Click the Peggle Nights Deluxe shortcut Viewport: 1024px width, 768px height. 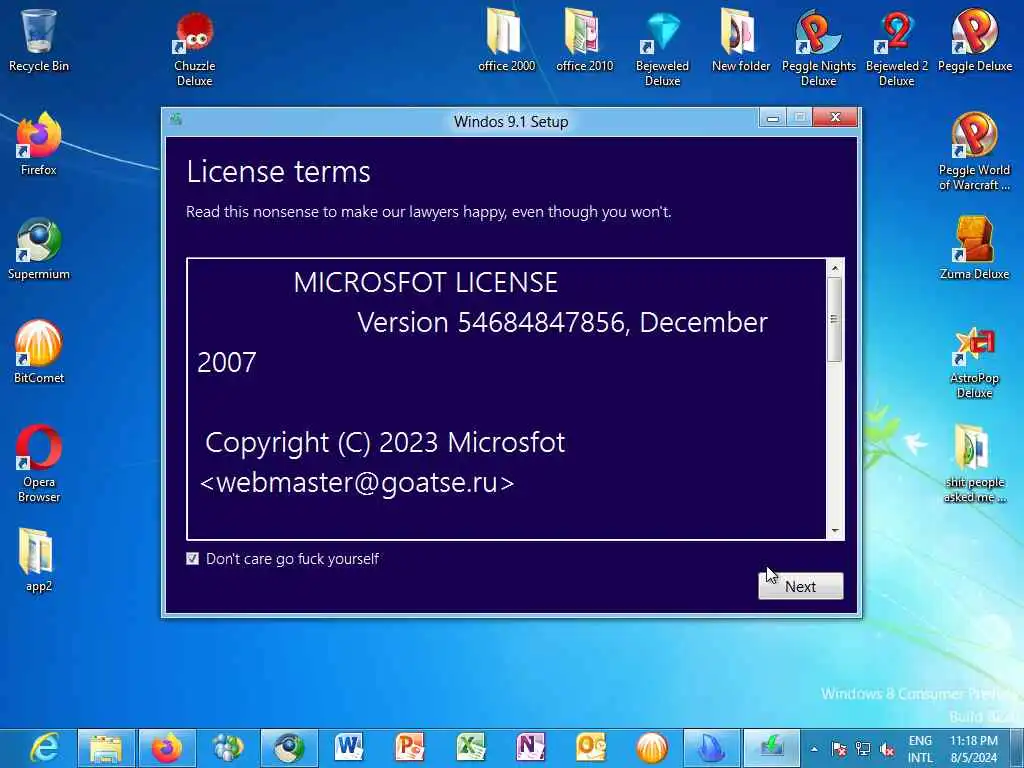tap(818, 47)
